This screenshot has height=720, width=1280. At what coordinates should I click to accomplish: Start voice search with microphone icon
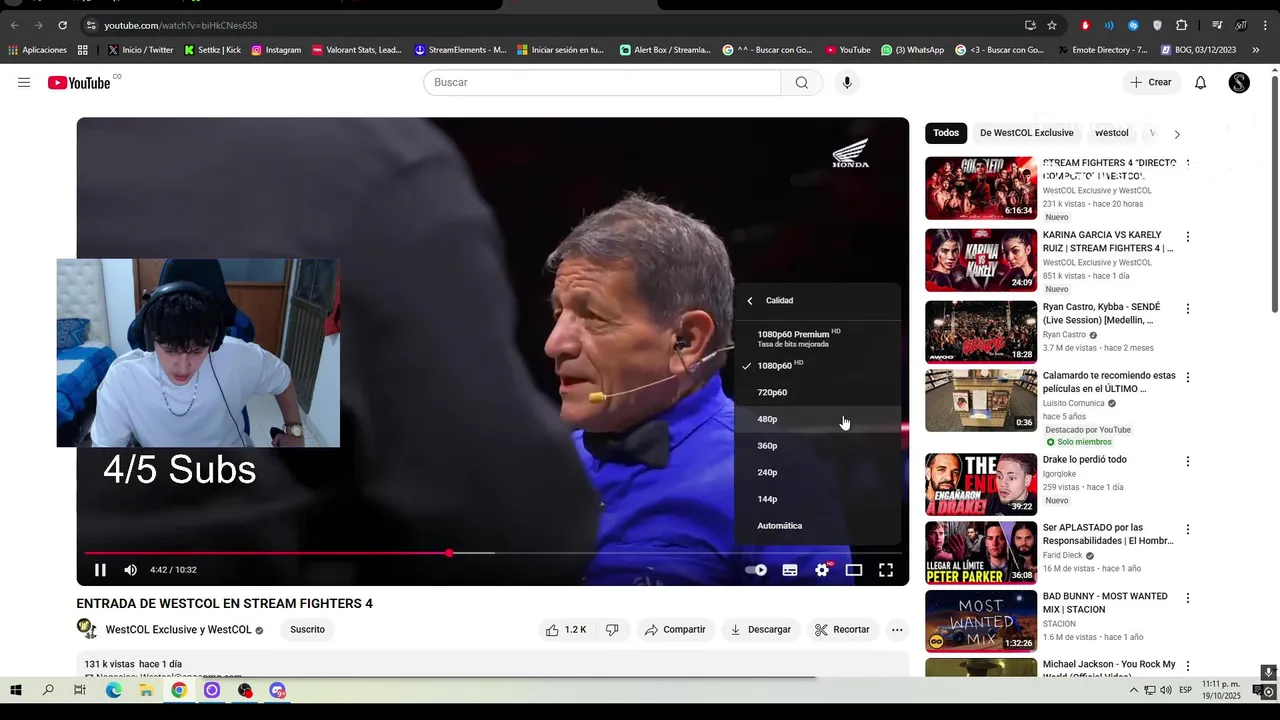(847, 82)
